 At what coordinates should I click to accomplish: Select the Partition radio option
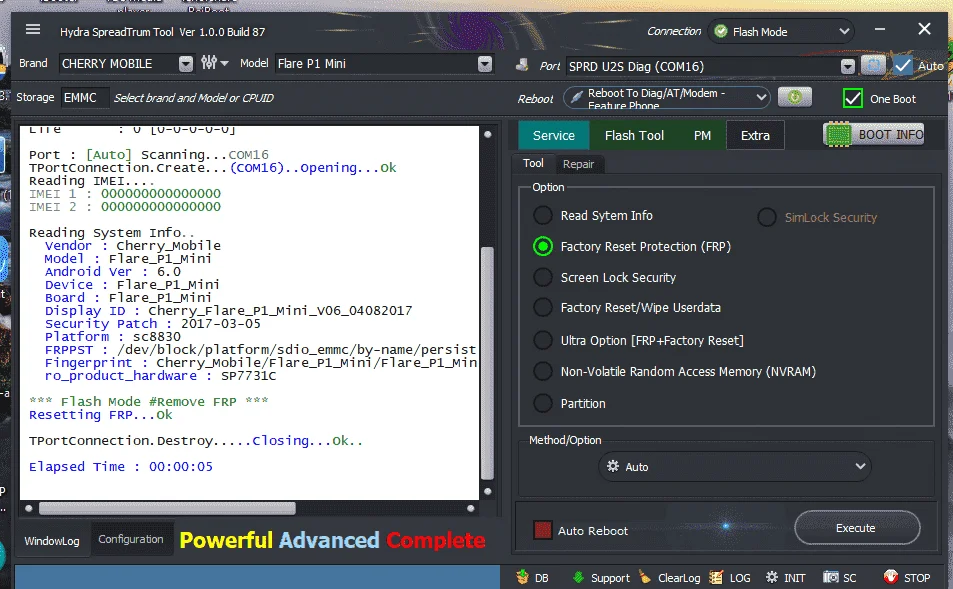543,403
